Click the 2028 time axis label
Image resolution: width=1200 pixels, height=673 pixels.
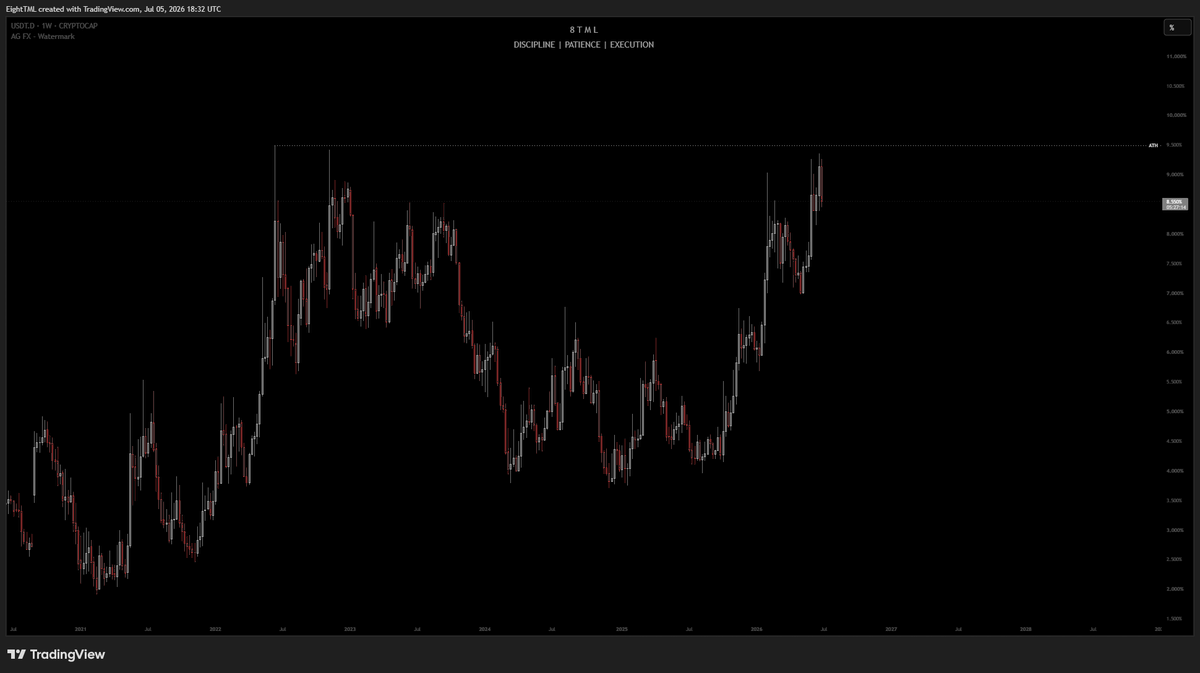coord(1026,630)
